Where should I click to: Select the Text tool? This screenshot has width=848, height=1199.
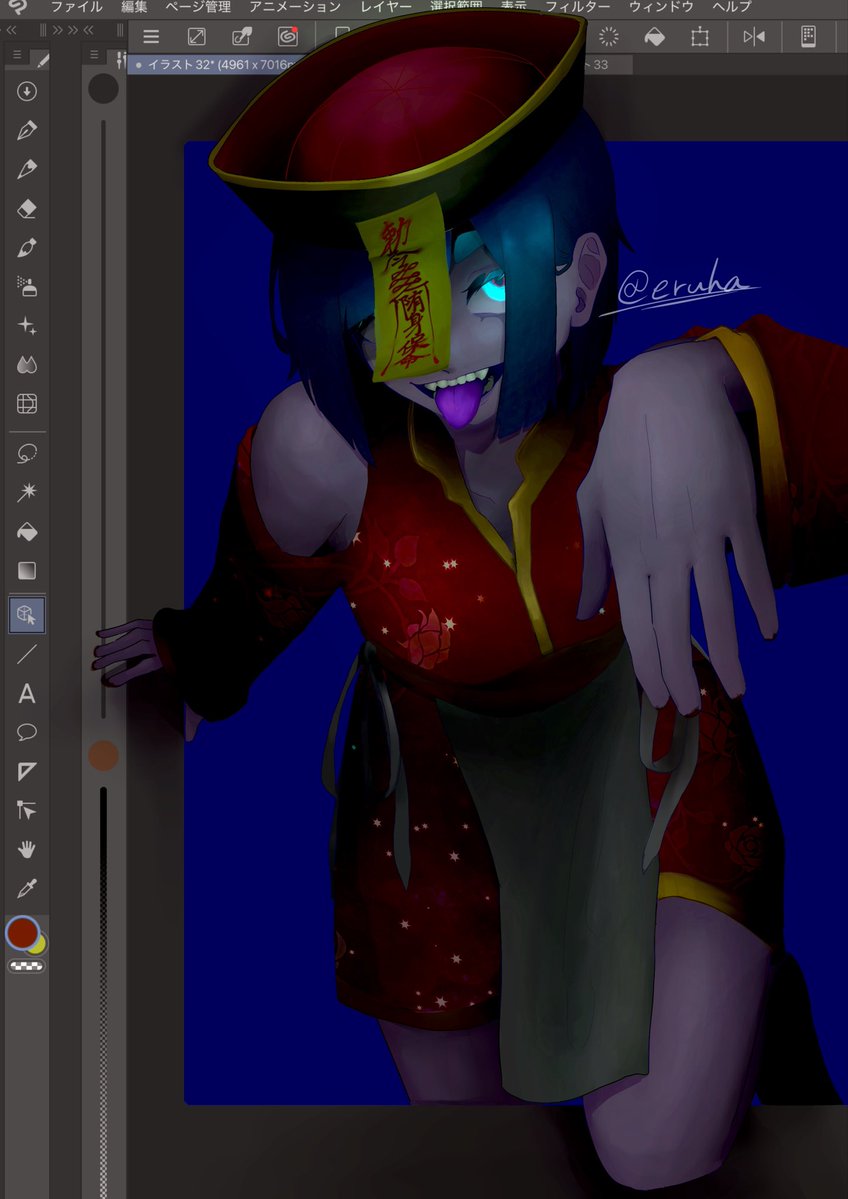(27, 694)
